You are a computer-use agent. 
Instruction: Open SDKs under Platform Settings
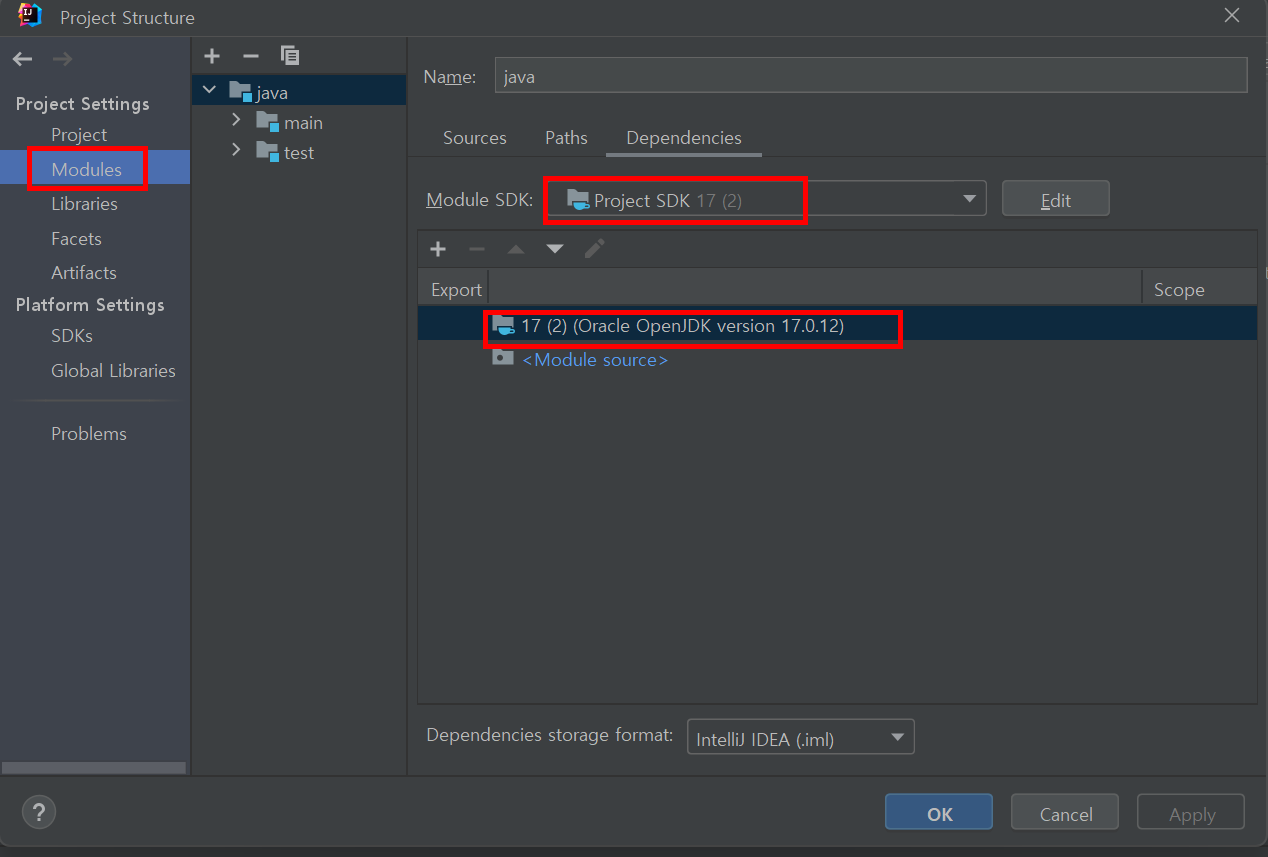click(72, 336)
